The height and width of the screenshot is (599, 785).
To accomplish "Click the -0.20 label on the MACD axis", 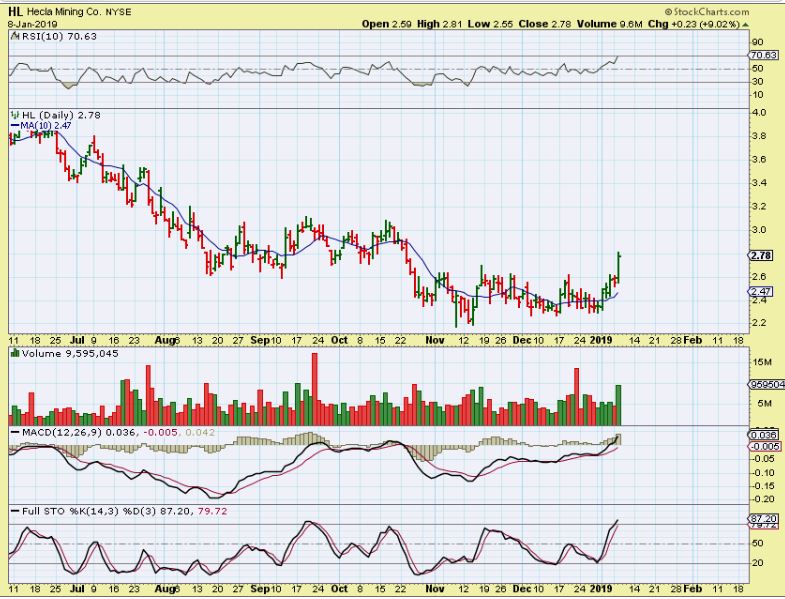I will pos(762,499).
